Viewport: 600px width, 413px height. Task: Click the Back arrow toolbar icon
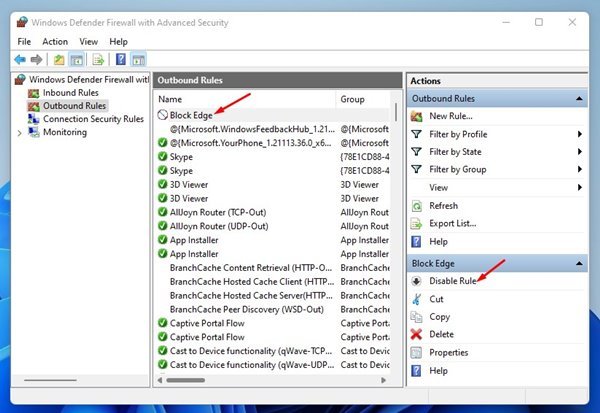click(x=20, y=60)
